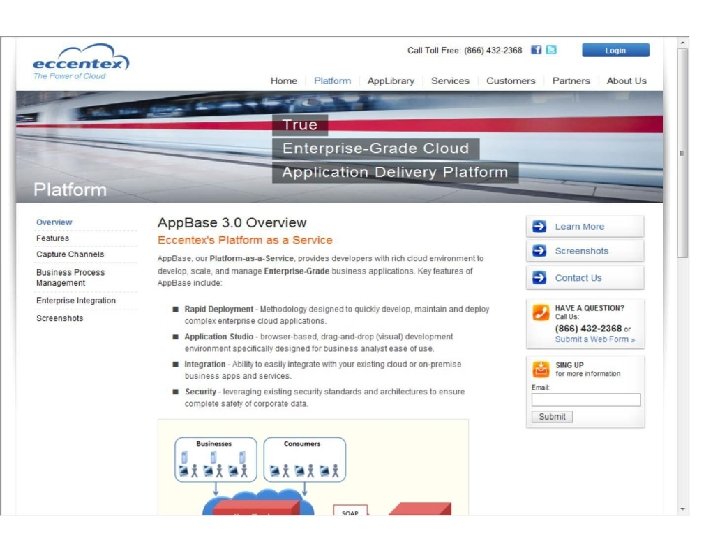Click the Eccentex's Platform as a Service subheading

click(x=245, y=240)
